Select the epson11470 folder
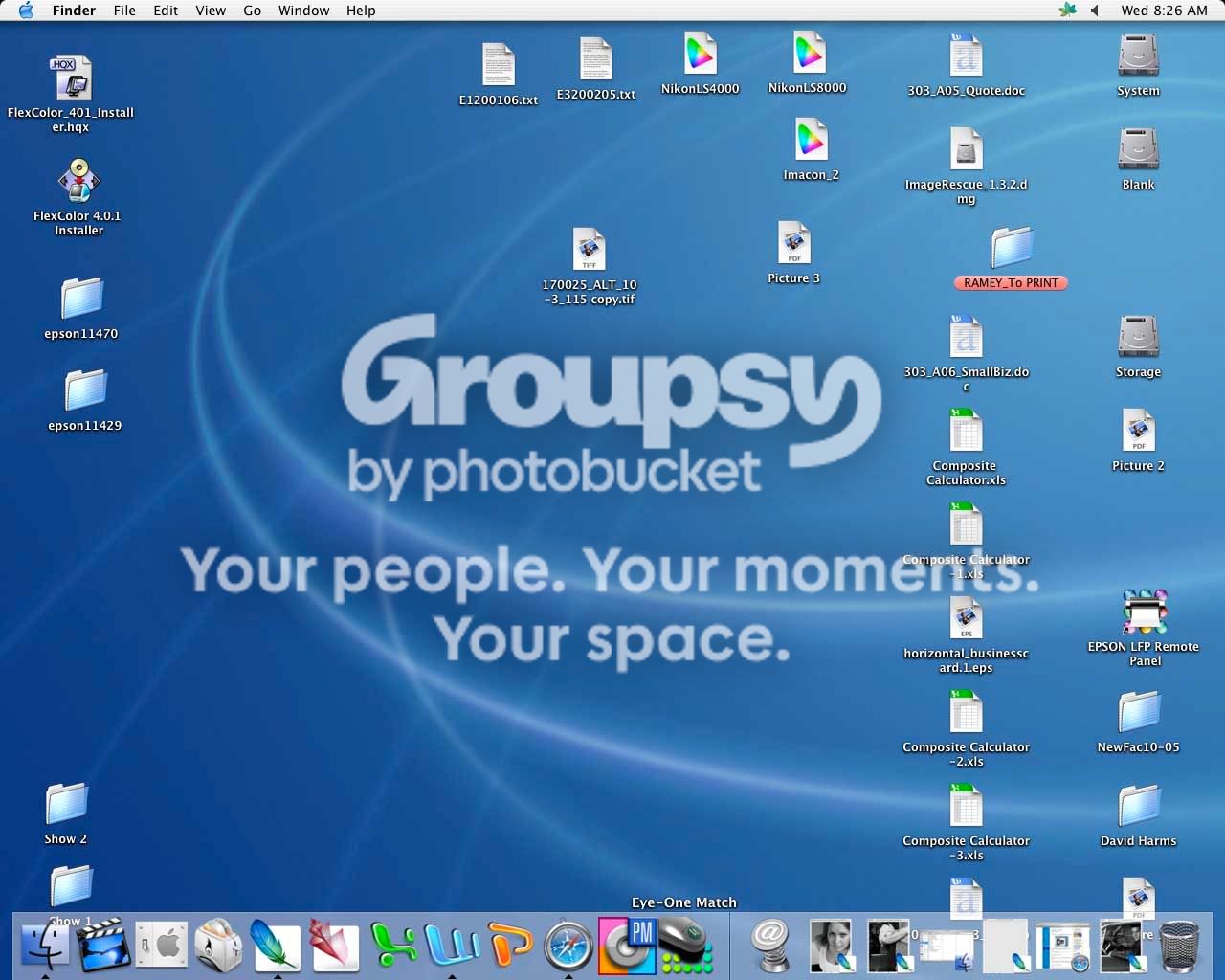Viewport: 1225px width, 980px height. (81, 298)
